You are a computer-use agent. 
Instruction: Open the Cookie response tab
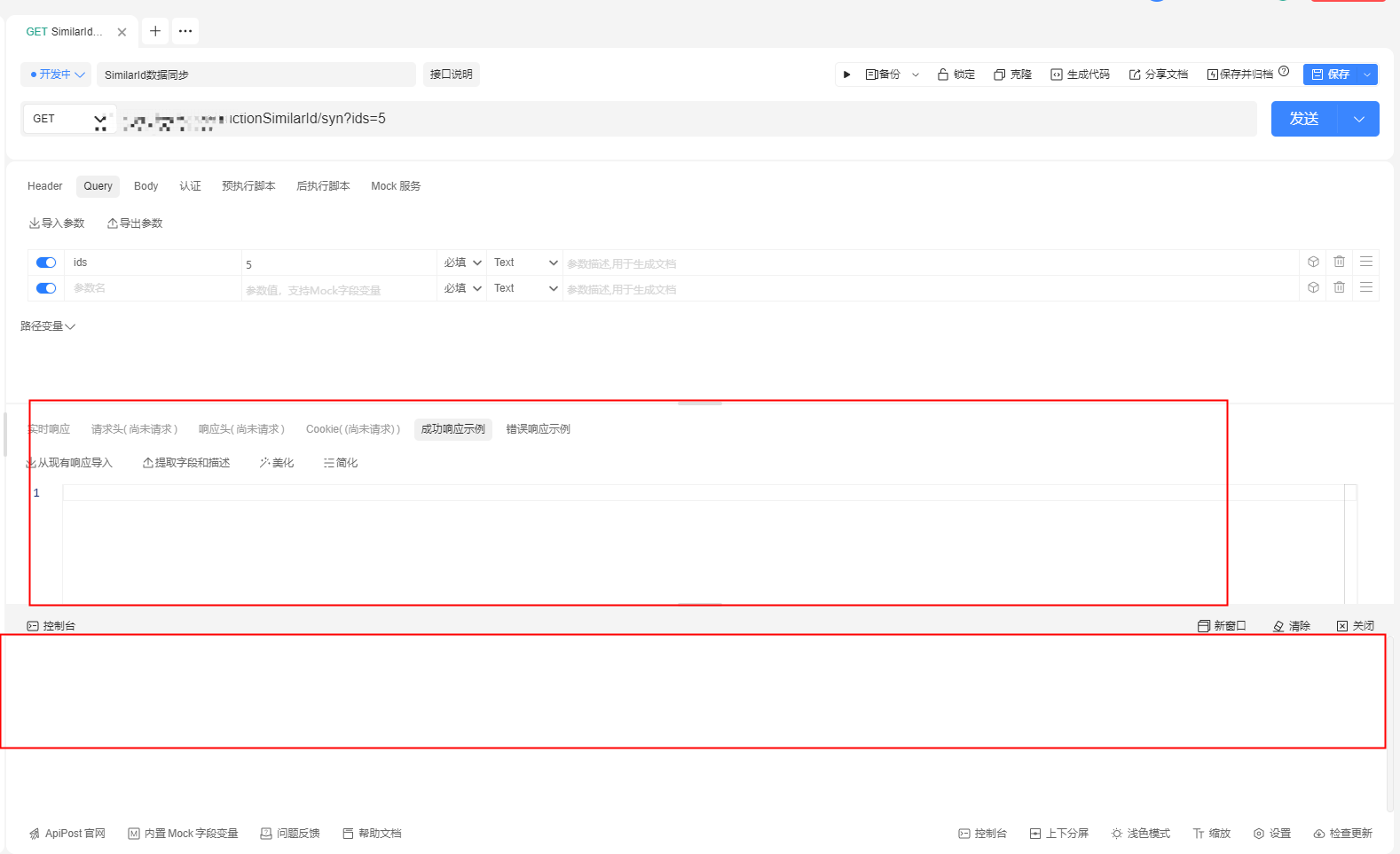(x=353, y=429)
